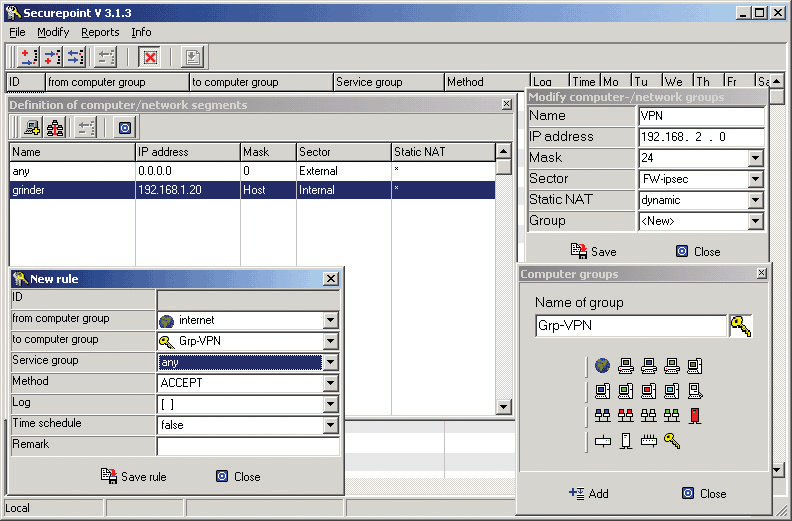Click the opposing blue arrows rule icon
The width and height of the screenshot is (792, 521).
[76, 57]
